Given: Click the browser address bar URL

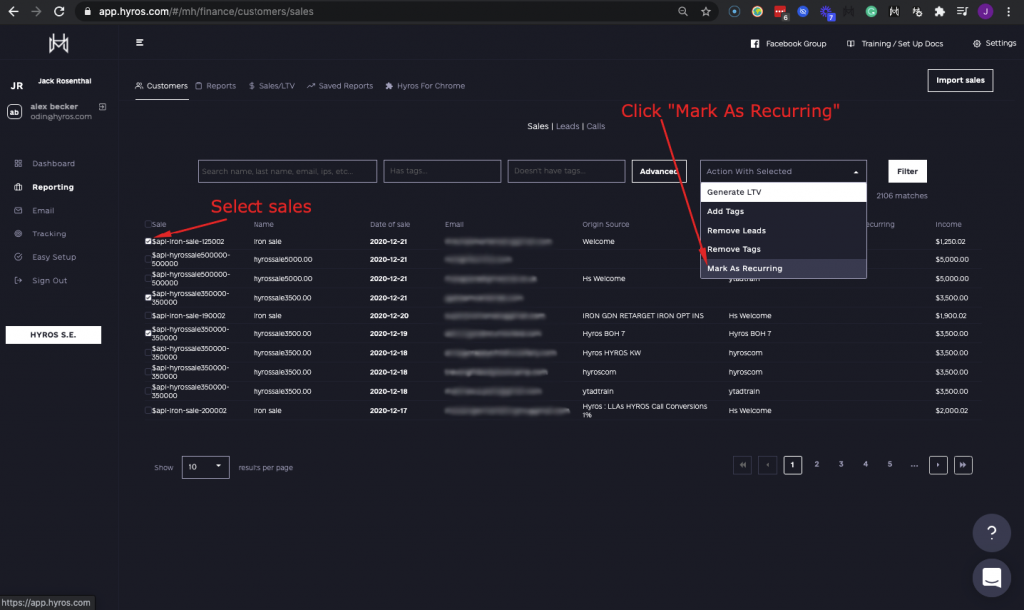Looking at the screenshot, I should [206, 11].
